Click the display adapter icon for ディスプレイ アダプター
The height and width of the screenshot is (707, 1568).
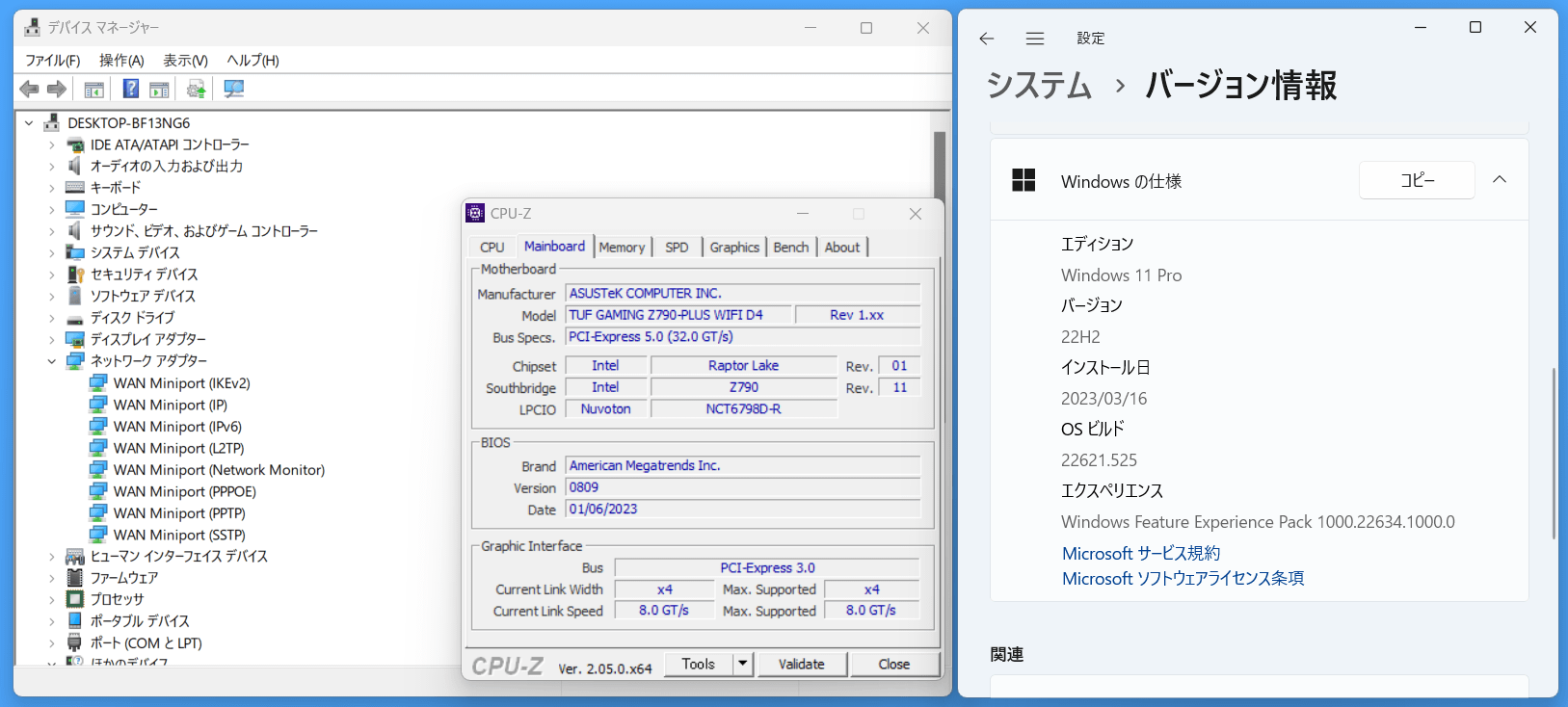point(75,339)
